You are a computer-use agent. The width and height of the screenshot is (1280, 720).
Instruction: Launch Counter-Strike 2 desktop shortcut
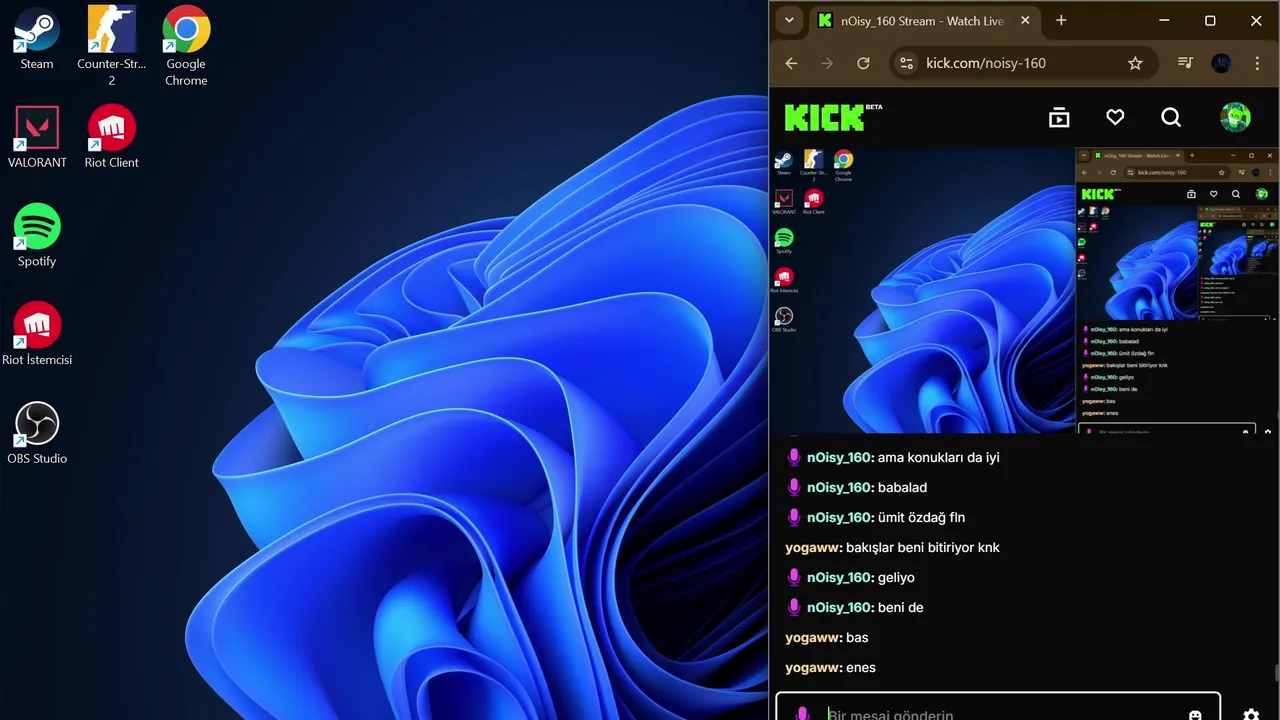pyautogui.click(x=112, y=46)
